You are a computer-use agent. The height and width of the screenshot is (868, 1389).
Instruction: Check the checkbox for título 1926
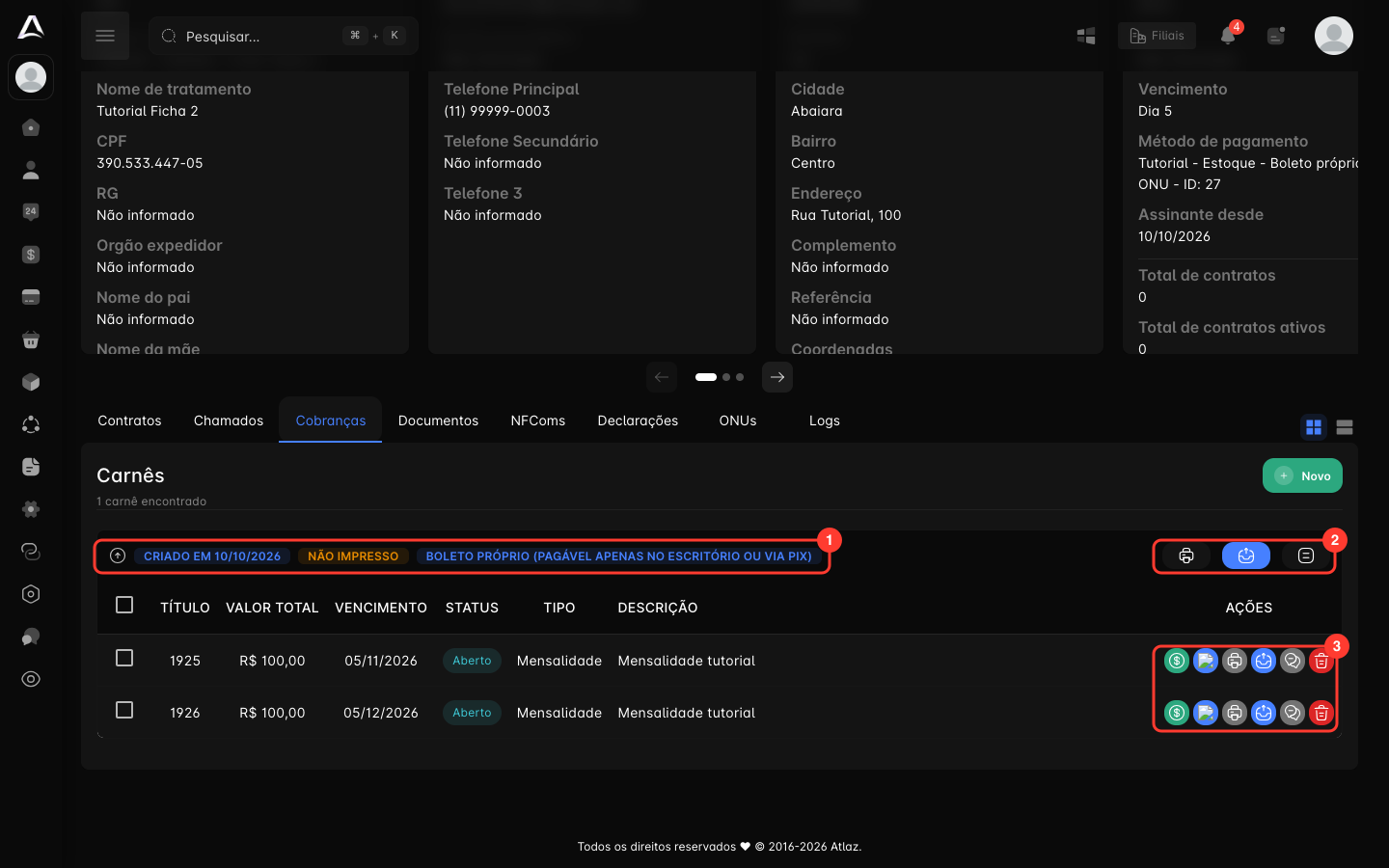tap(124, 710)
